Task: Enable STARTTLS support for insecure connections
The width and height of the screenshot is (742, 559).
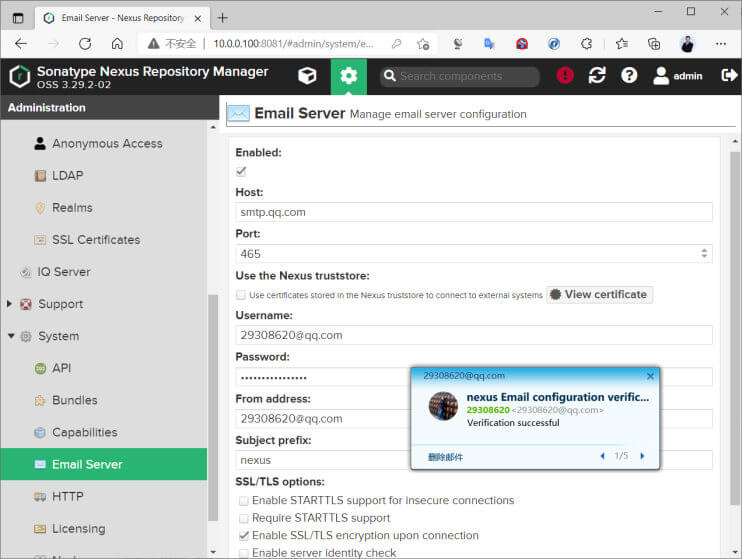Action: [243, 501]
